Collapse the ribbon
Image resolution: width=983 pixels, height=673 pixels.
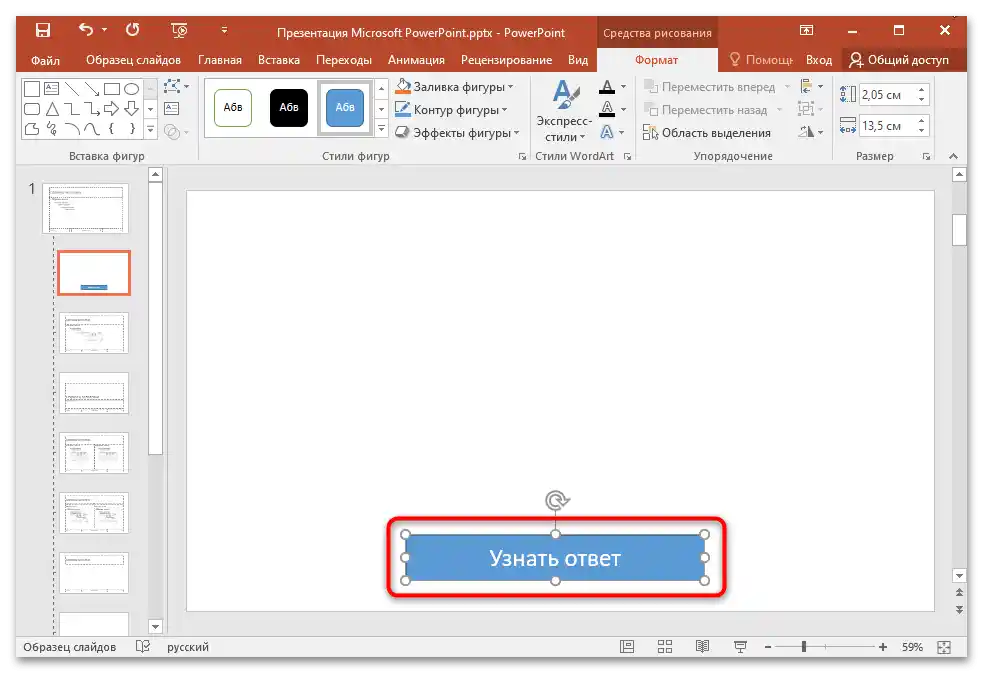coord(954,156)
